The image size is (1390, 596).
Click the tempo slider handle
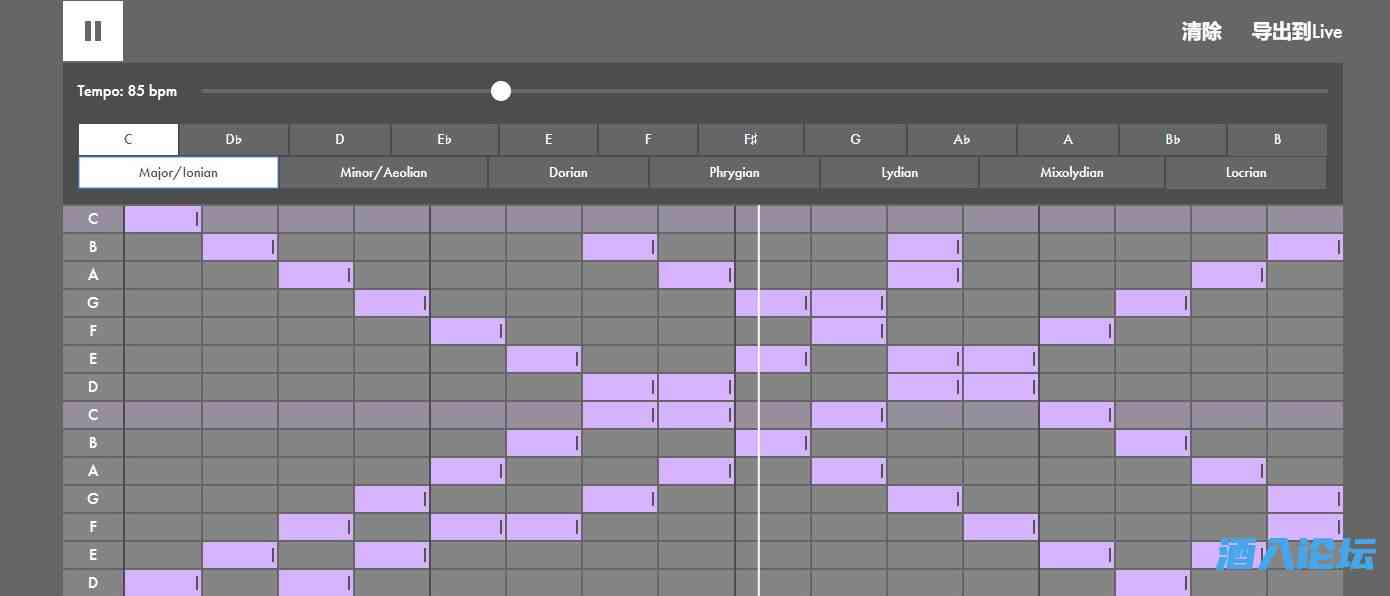pyautogui.click(x=501, y=91)
